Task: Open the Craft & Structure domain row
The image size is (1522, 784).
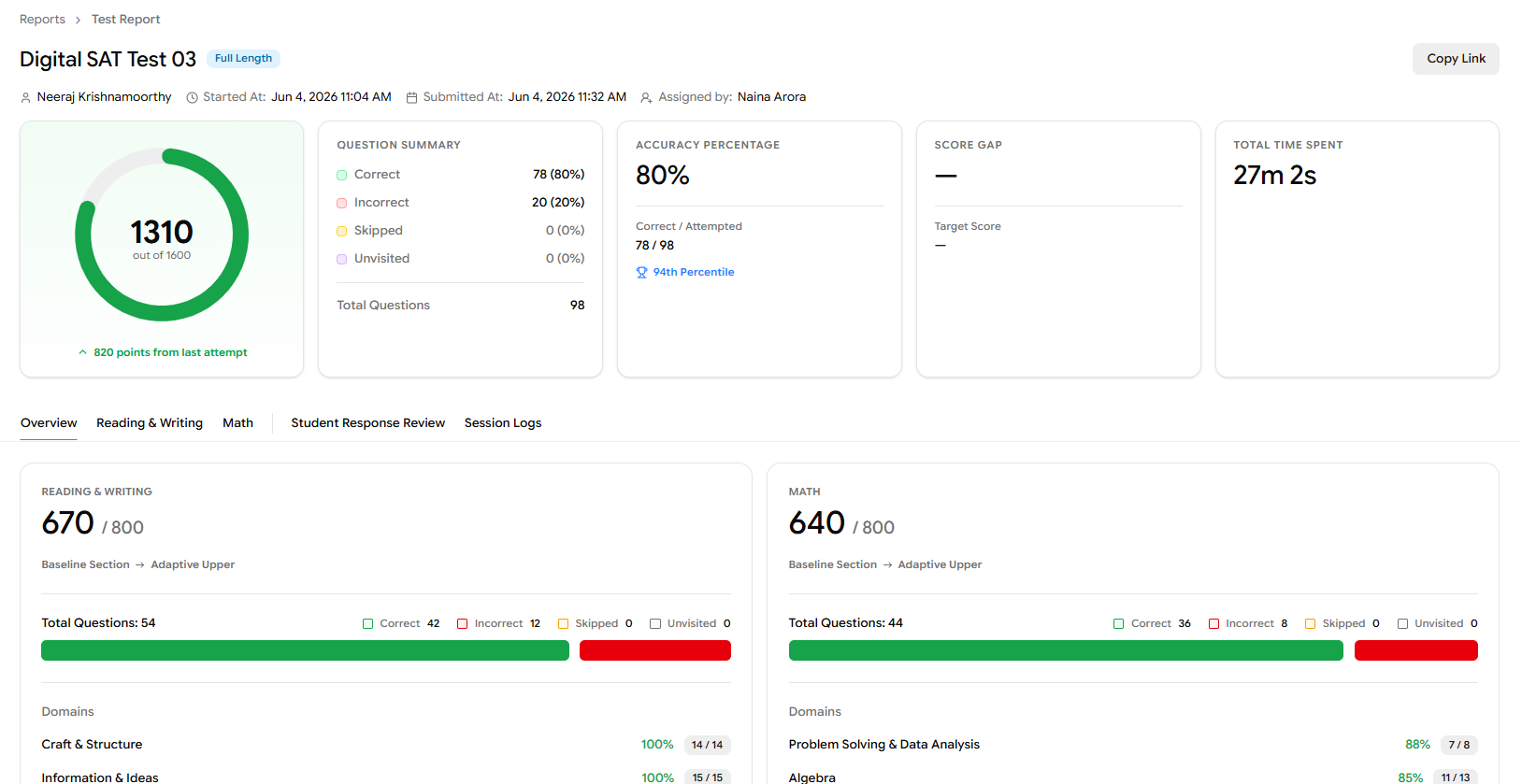Action: [x=386, y=745]
